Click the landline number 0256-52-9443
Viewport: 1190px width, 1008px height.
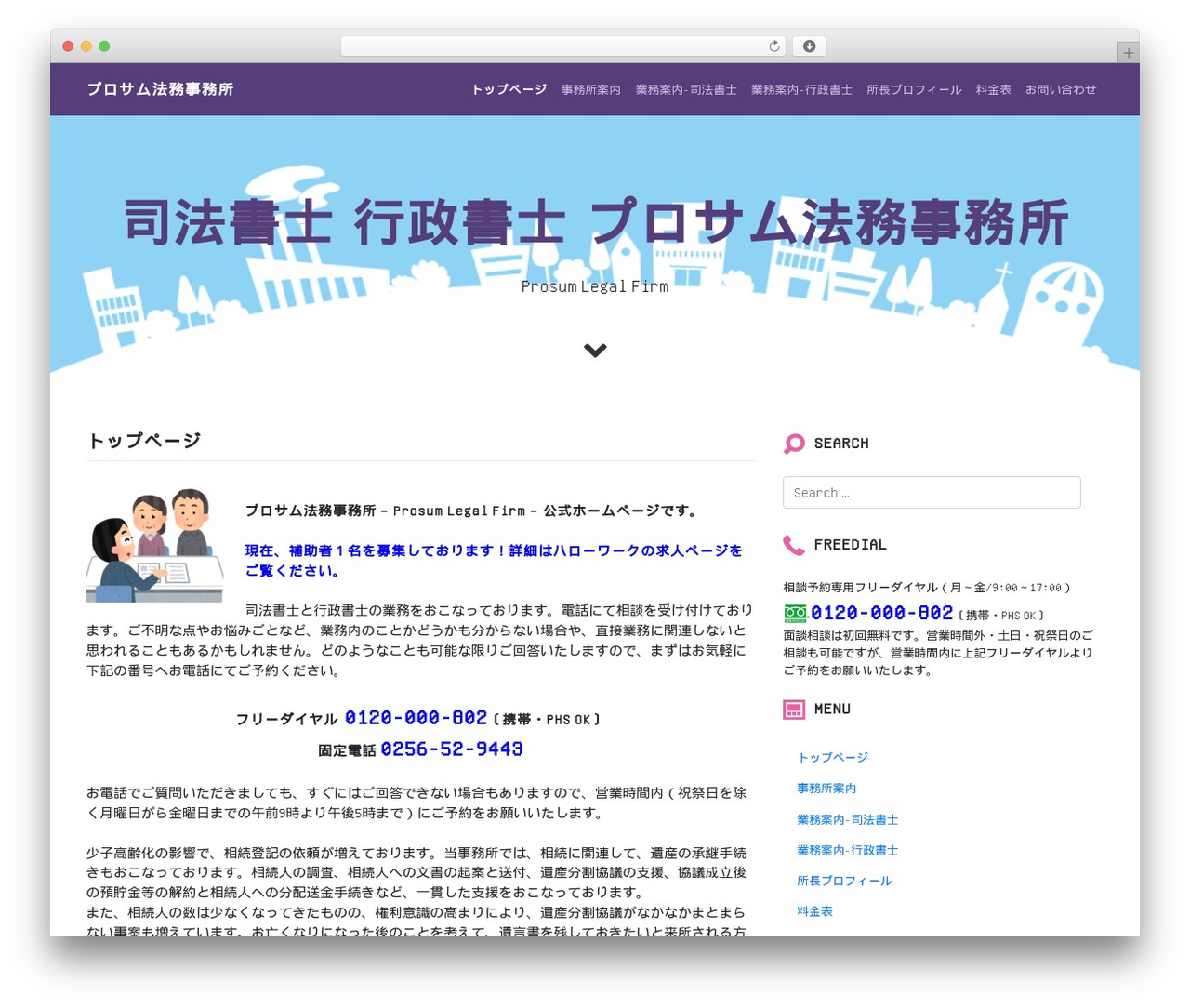coord(452,749)
